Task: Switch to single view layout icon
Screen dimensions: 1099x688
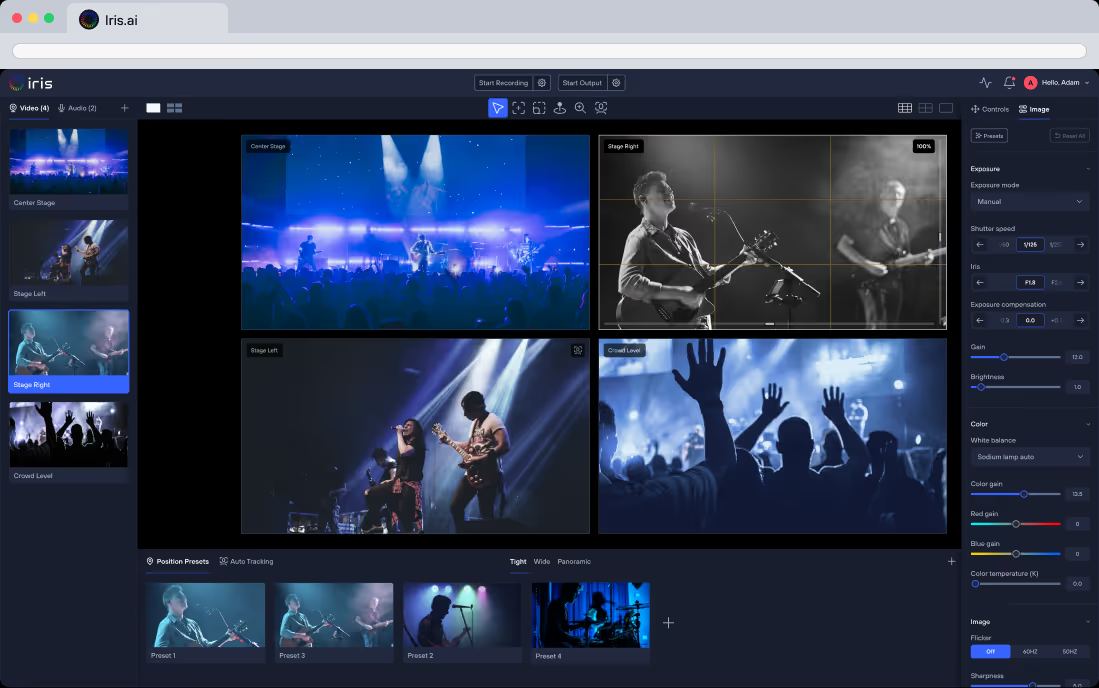Action: click(x=946, y=108)
